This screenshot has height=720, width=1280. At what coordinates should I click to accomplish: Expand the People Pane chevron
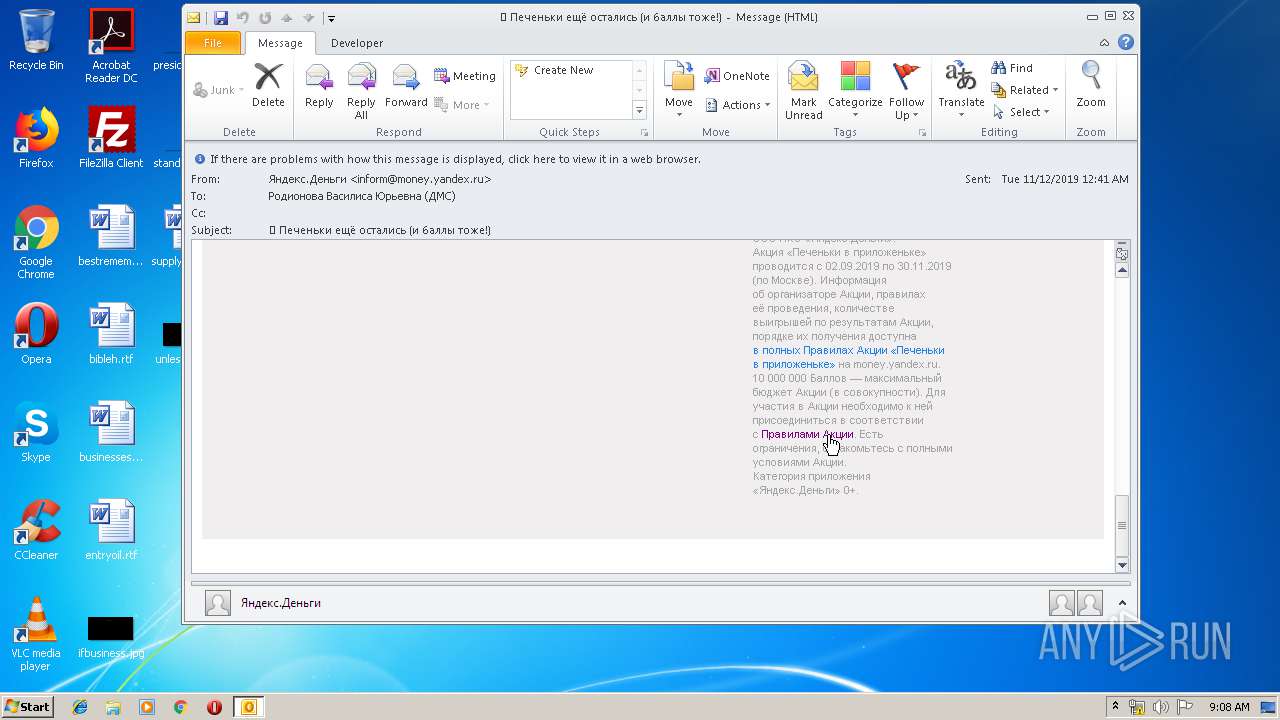(x=1121, y=603)
